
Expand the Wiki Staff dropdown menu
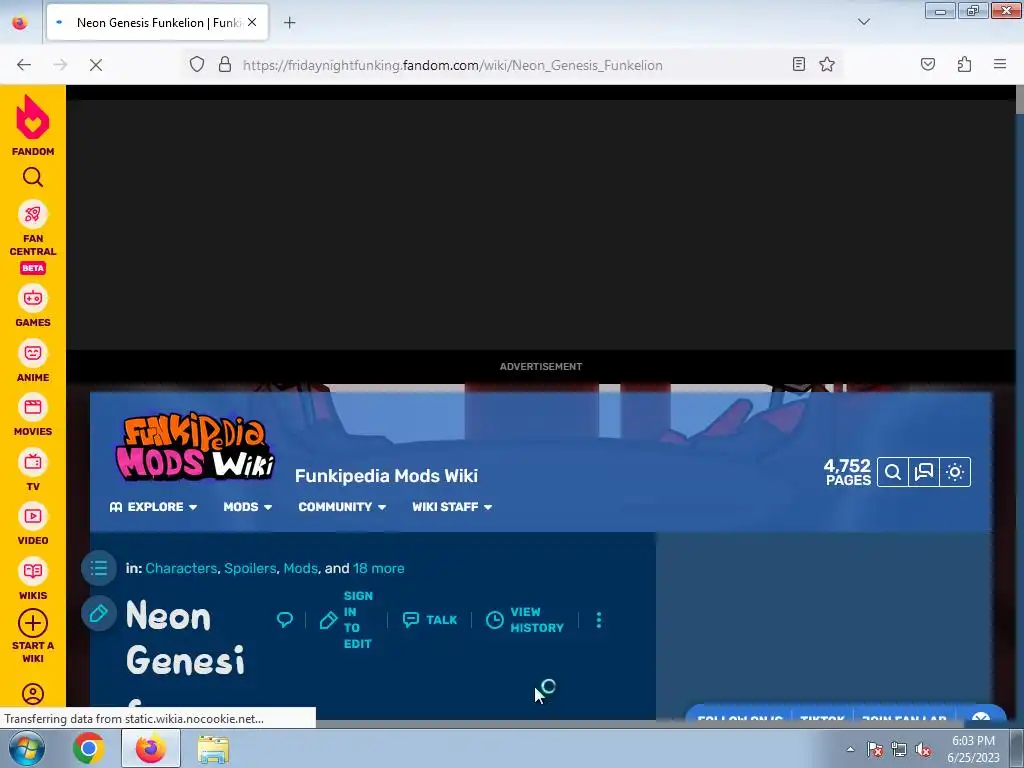pyautogui.click(x=452, y=507)
